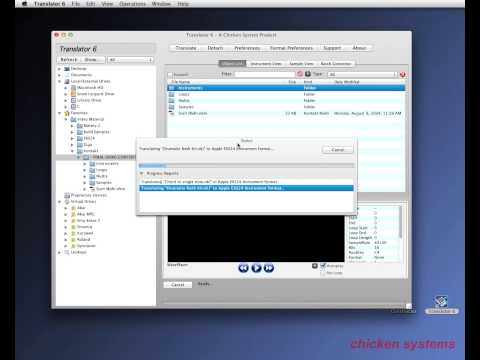Click the red round icon beside the Filter field
Screen dimensions: 480x360
click(300, 74)
